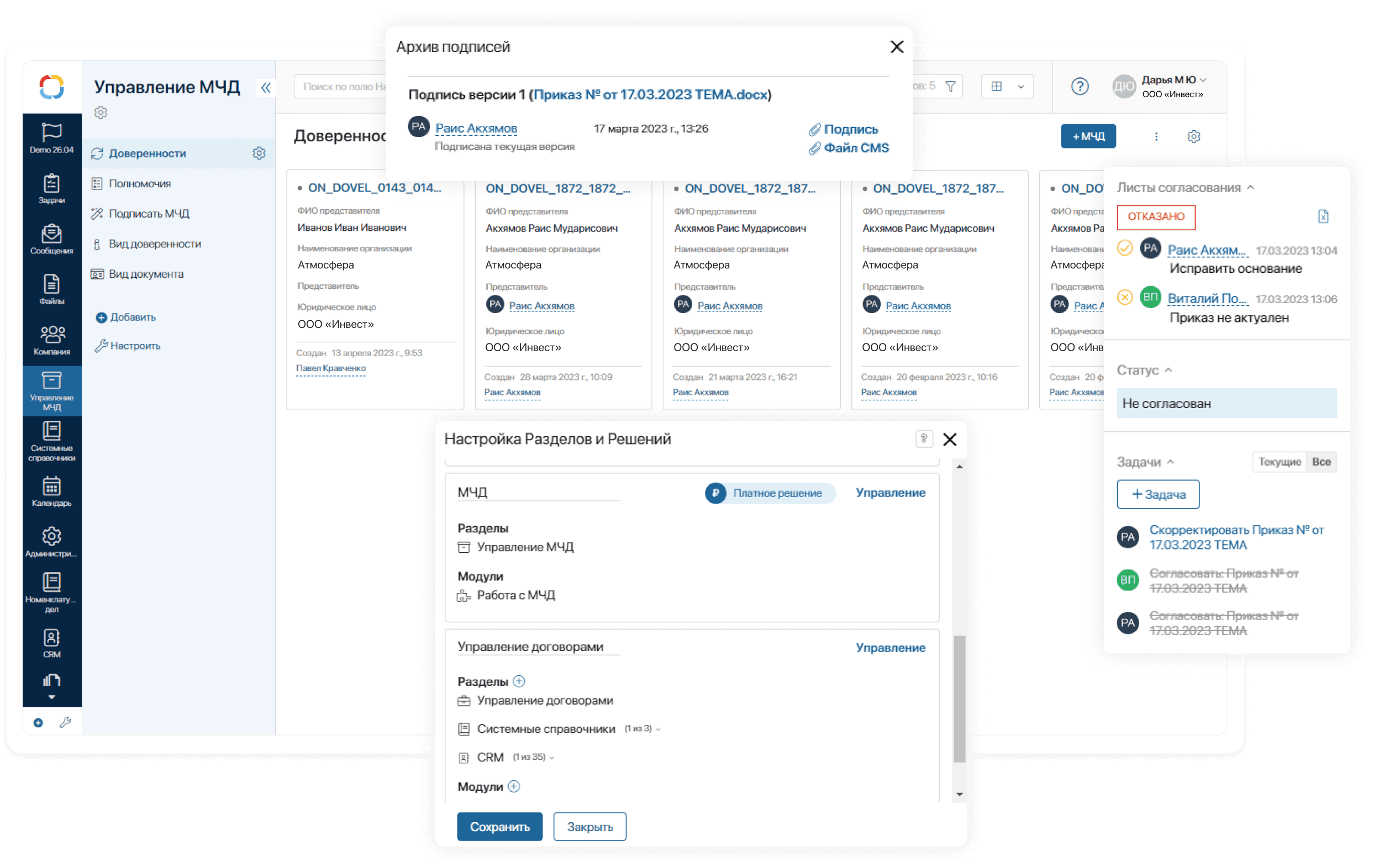1374x868 pixels.
Task: Collapse the Статус section
Action: coord(1168,370)
